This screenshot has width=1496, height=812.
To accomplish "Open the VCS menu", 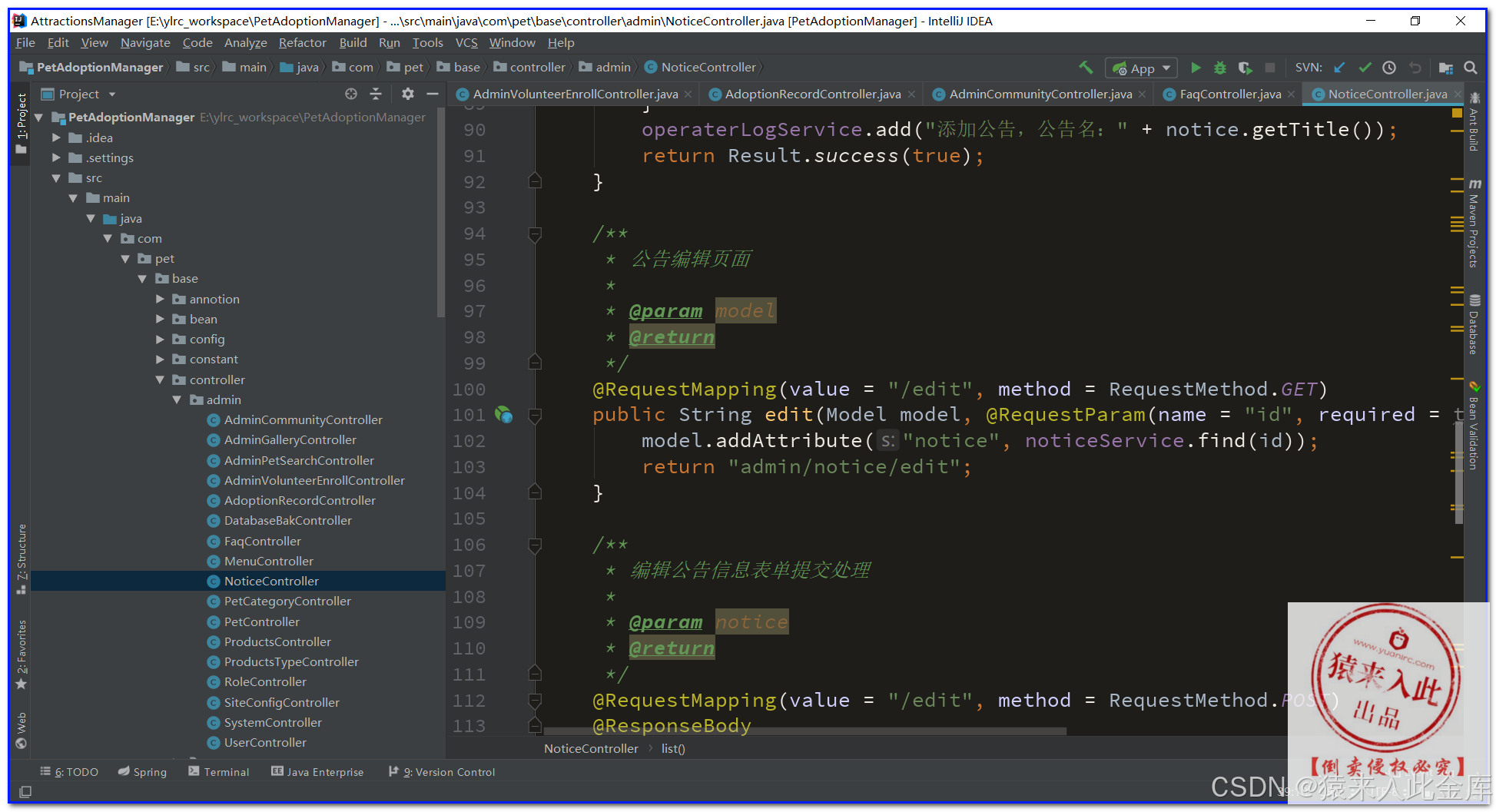I will point(466,43).
